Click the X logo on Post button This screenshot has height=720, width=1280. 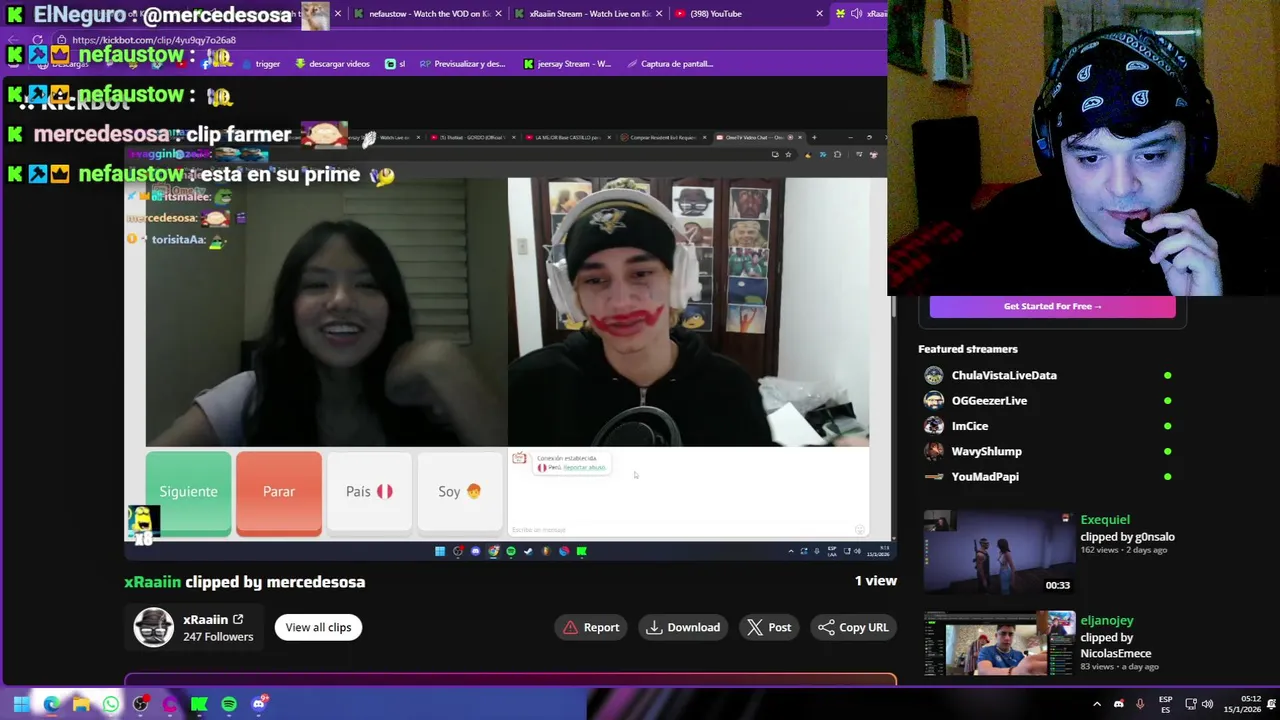point(755,627)
